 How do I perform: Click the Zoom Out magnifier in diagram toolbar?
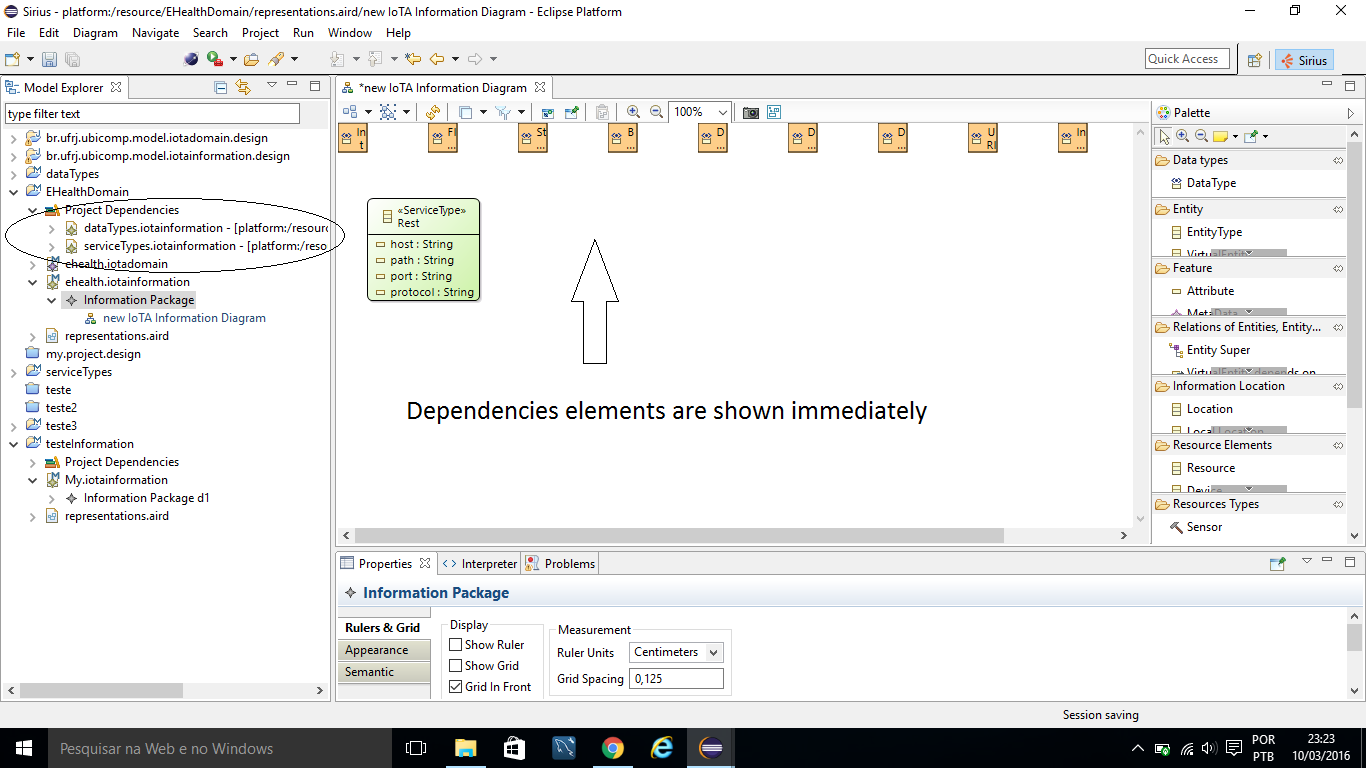coord(656,112)
